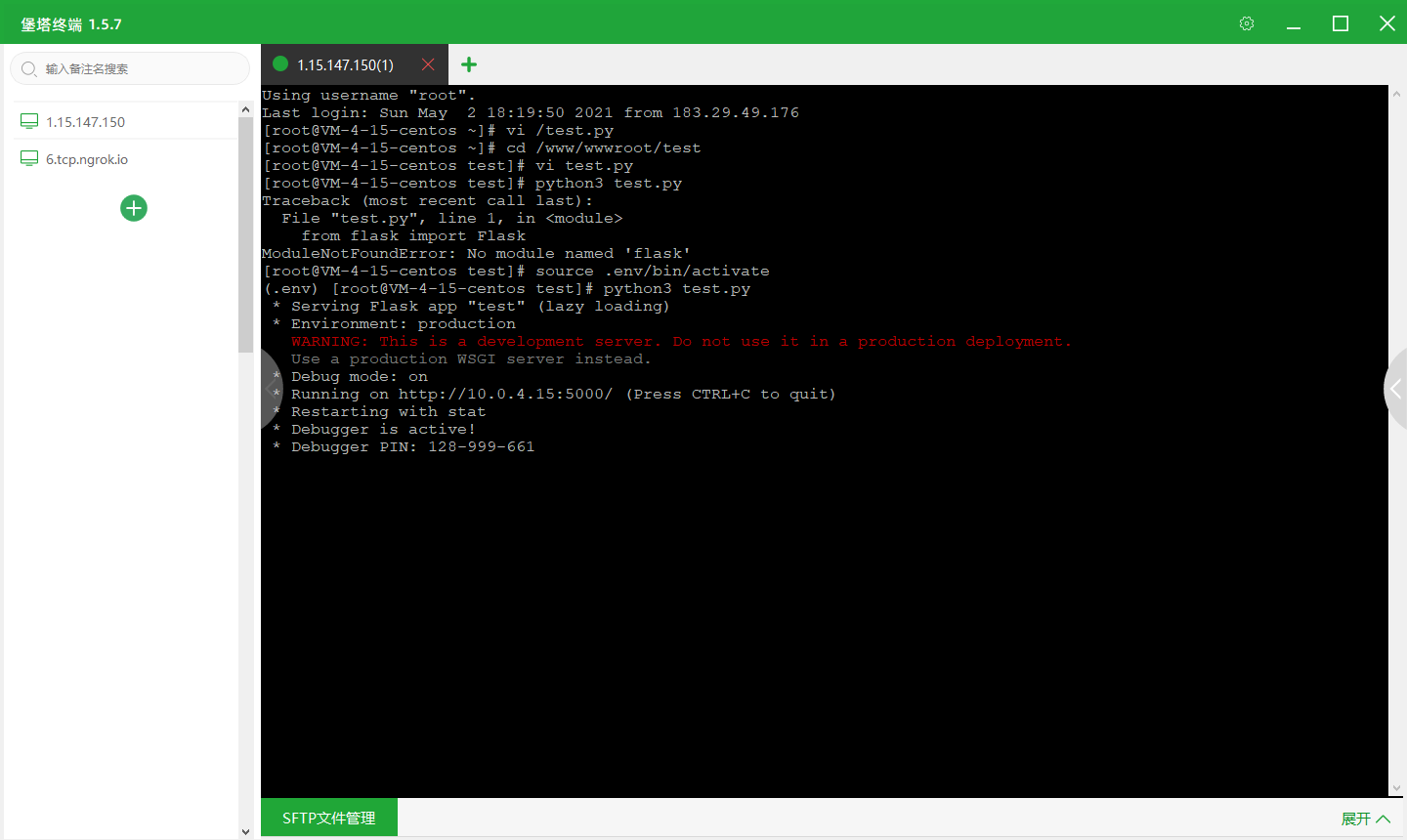Click the ModuleNotFoundError line in terminal

click(x=476, y=254)
